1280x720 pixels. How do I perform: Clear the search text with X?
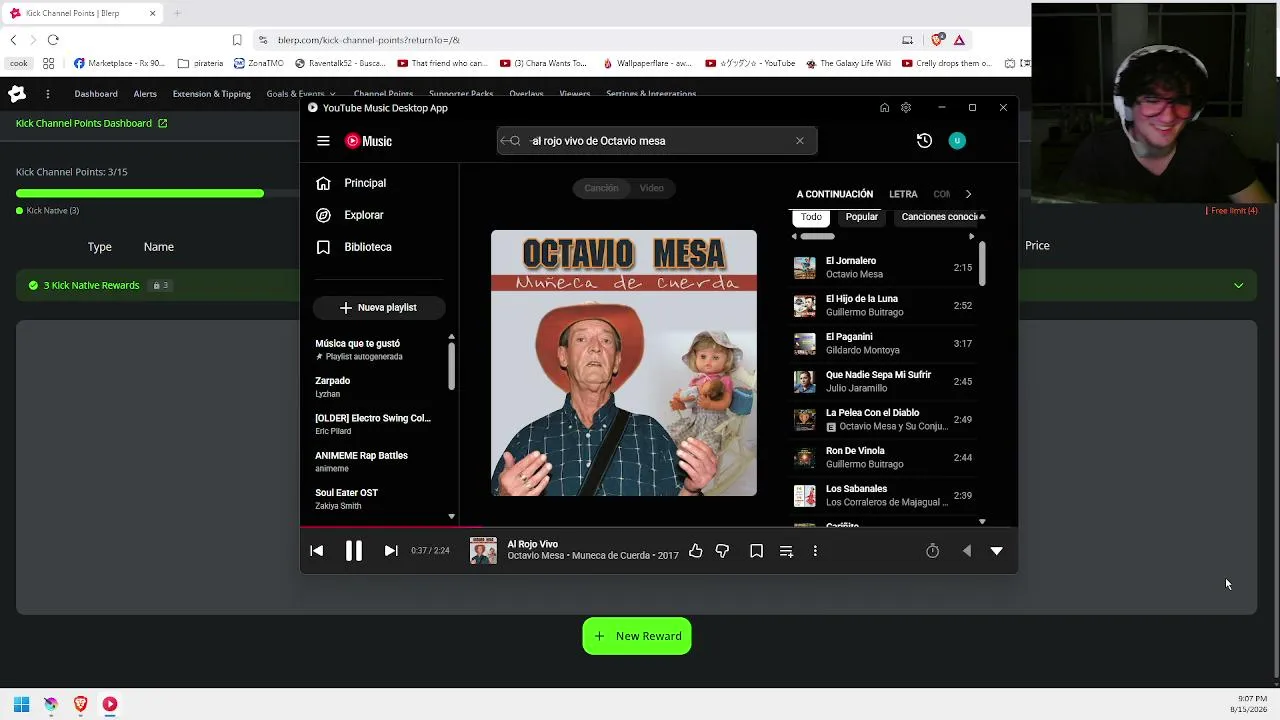pyautogui.click(x=800, y=141)
